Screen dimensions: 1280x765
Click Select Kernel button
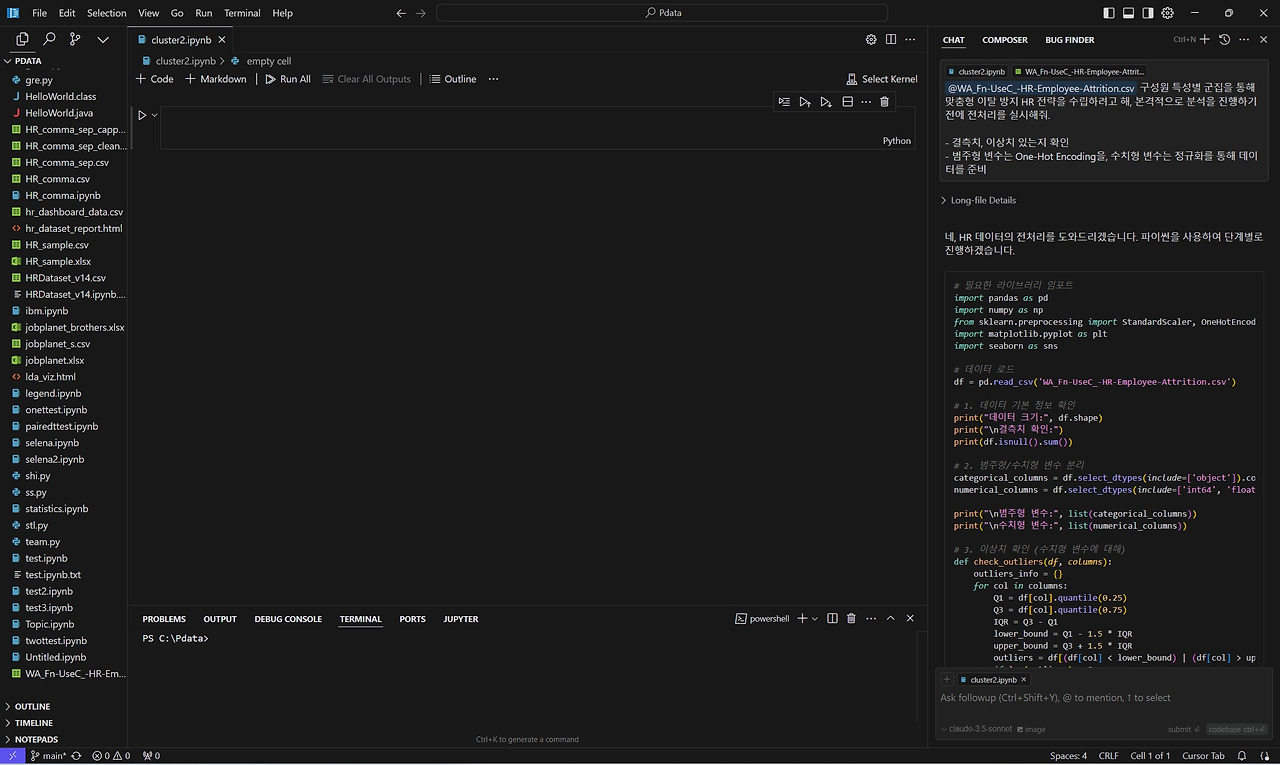(x=882, y=79)
